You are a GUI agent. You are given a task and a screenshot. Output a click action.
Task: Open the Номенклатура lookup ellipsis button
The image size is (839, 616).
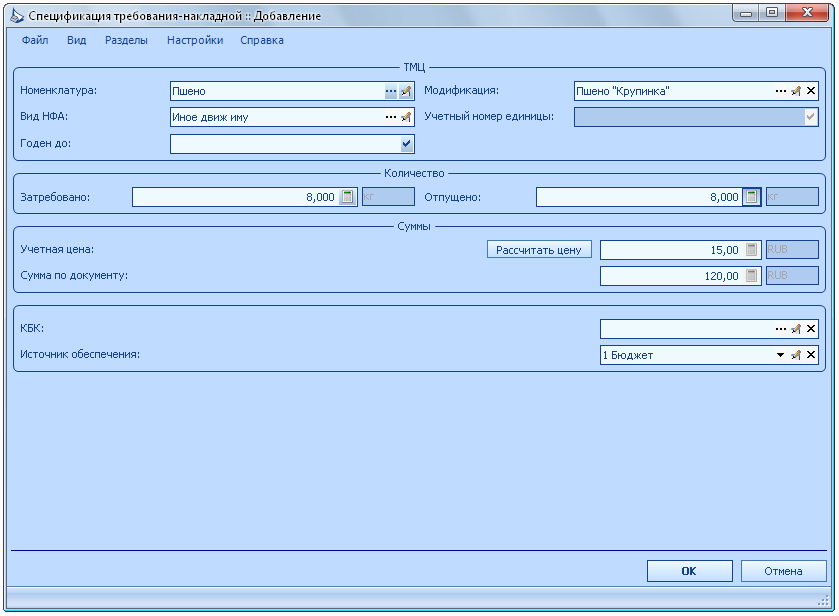coord(391,91)
